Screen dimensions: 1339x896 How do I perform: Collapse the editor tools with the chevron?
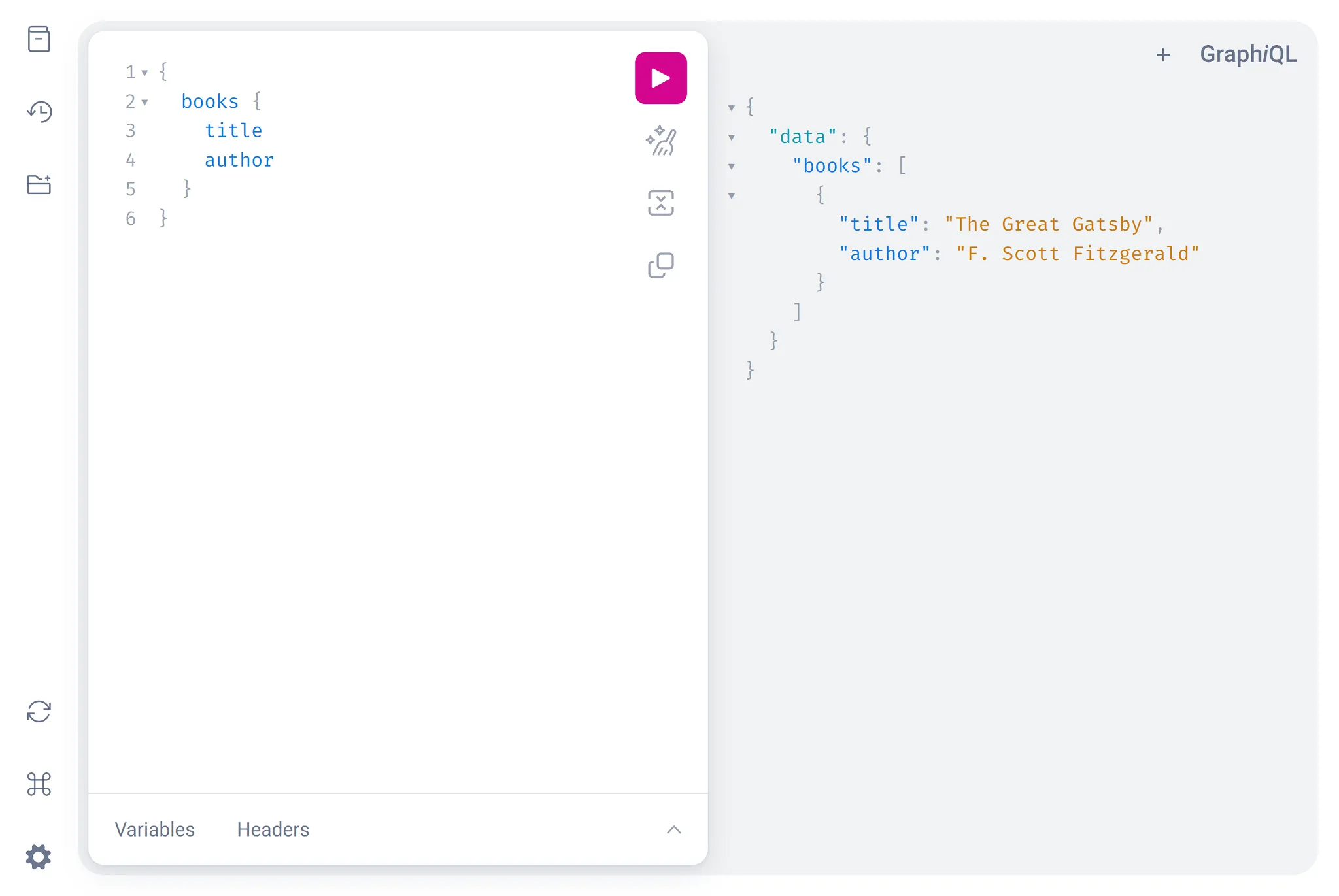pos(674,829)
